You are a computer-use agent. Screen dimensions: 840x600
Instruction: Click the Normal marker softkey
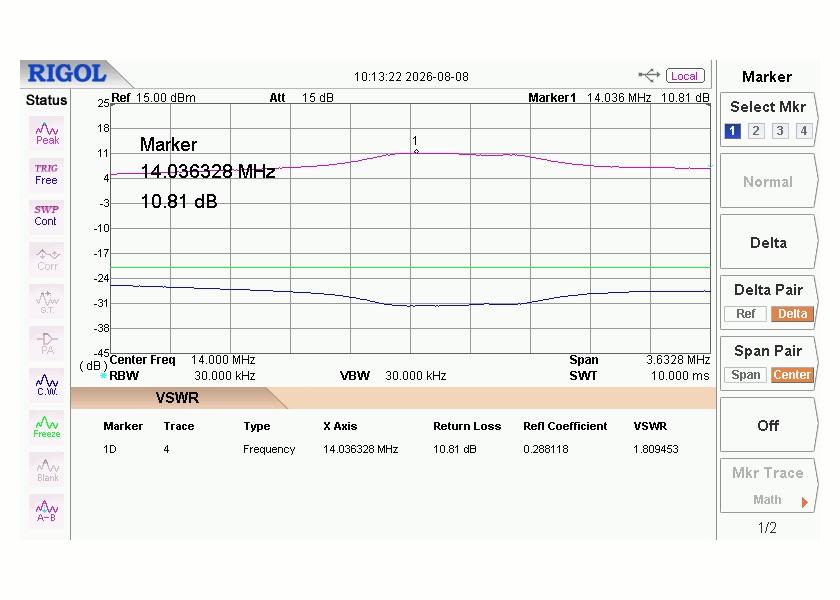pyautogui.click(x=768, y=182)
